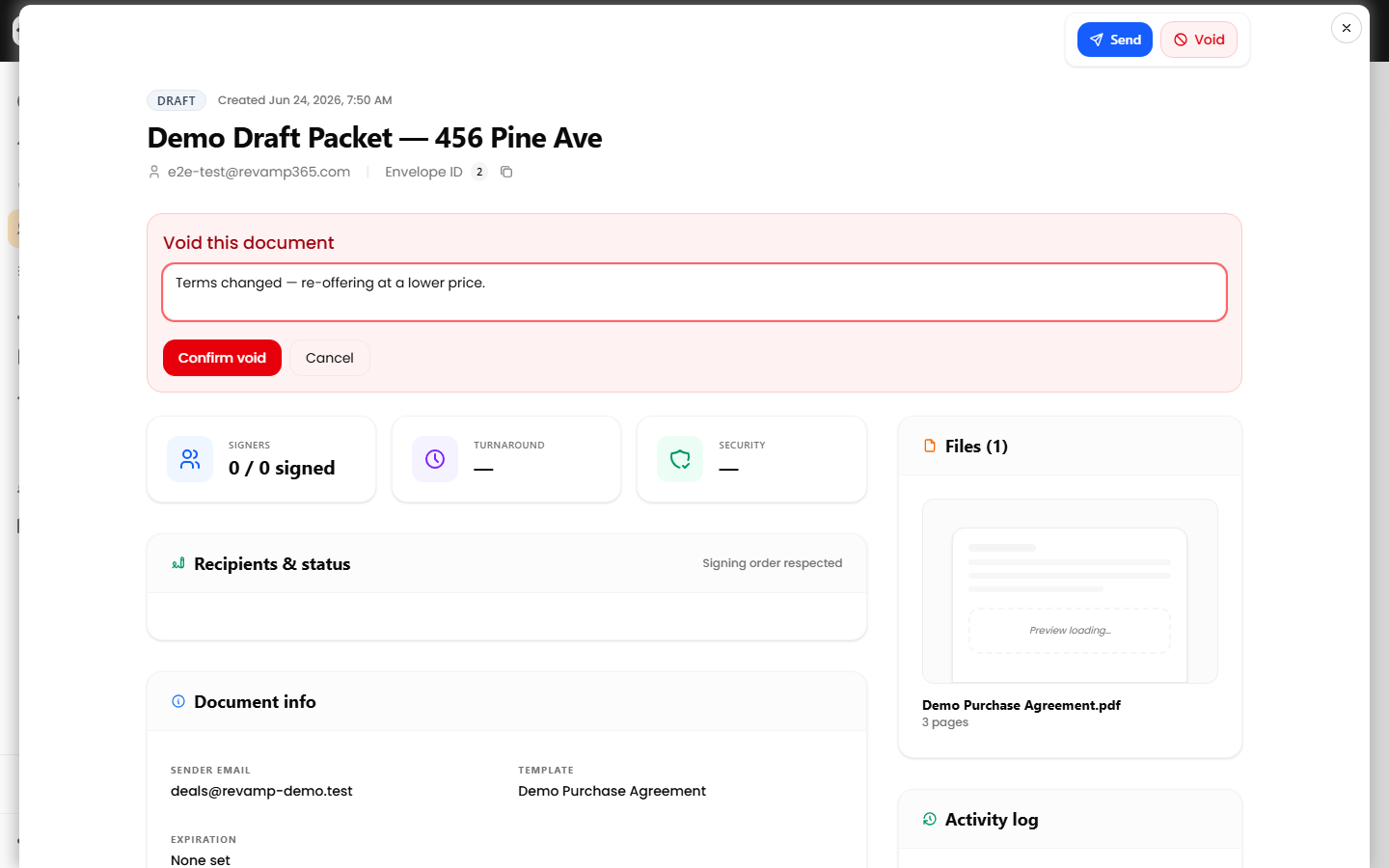Click the 3 pages label
This screenshot has height=868, width=1389.
(x=945, y=722)
